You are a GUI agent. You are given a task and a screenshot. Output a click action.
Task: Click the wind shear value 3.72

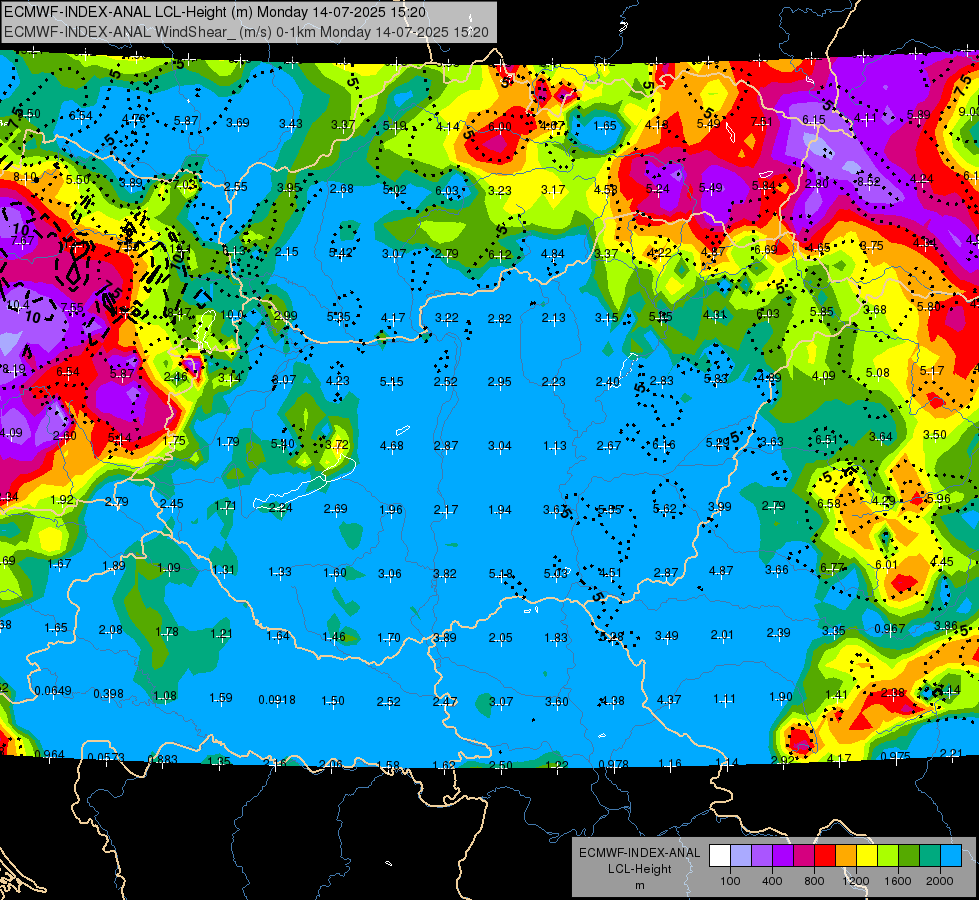pyautogui.click(x=337, y=444)
